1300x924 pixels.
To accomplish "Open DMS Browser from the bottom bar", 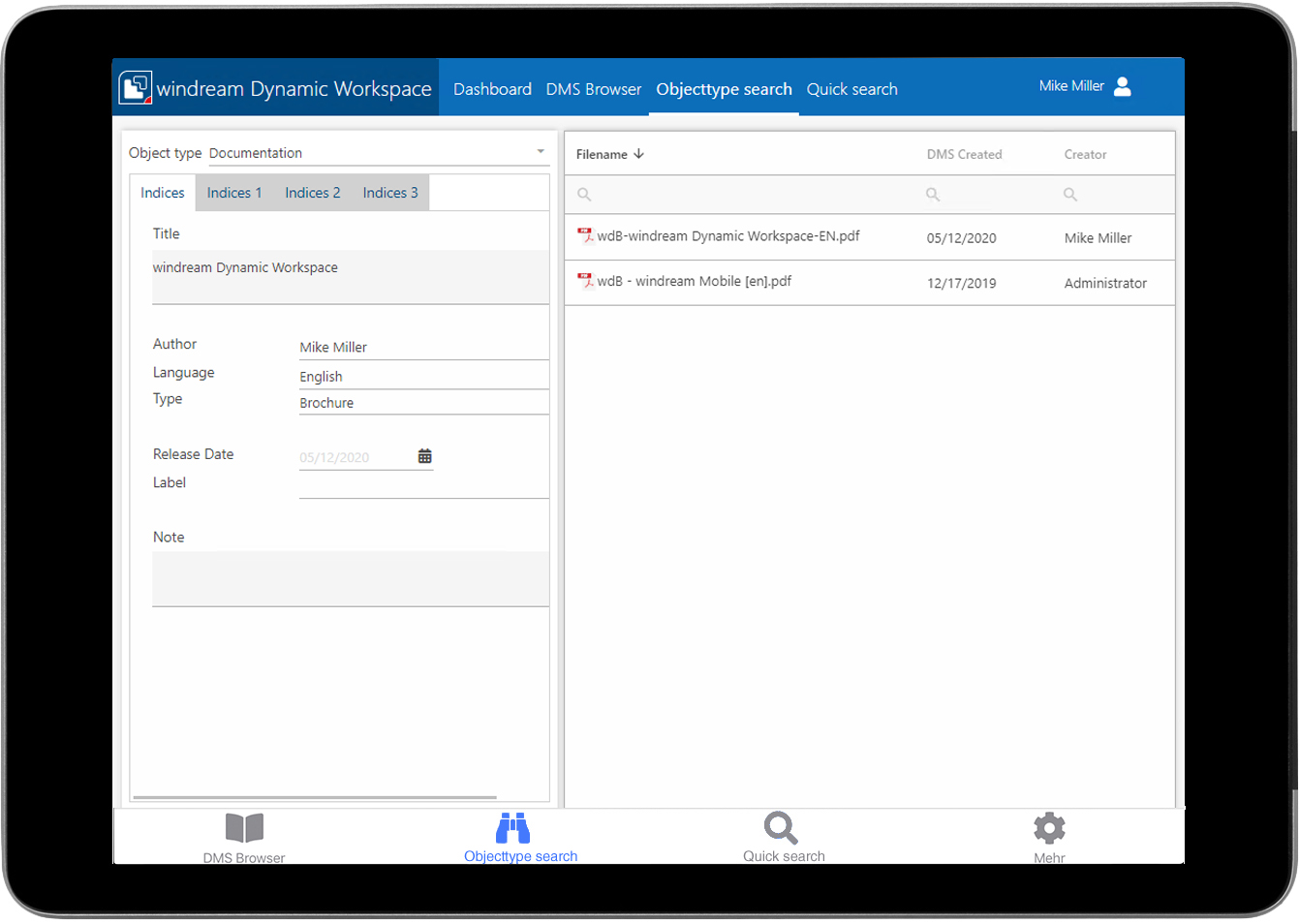I will [x=244, y=838].
